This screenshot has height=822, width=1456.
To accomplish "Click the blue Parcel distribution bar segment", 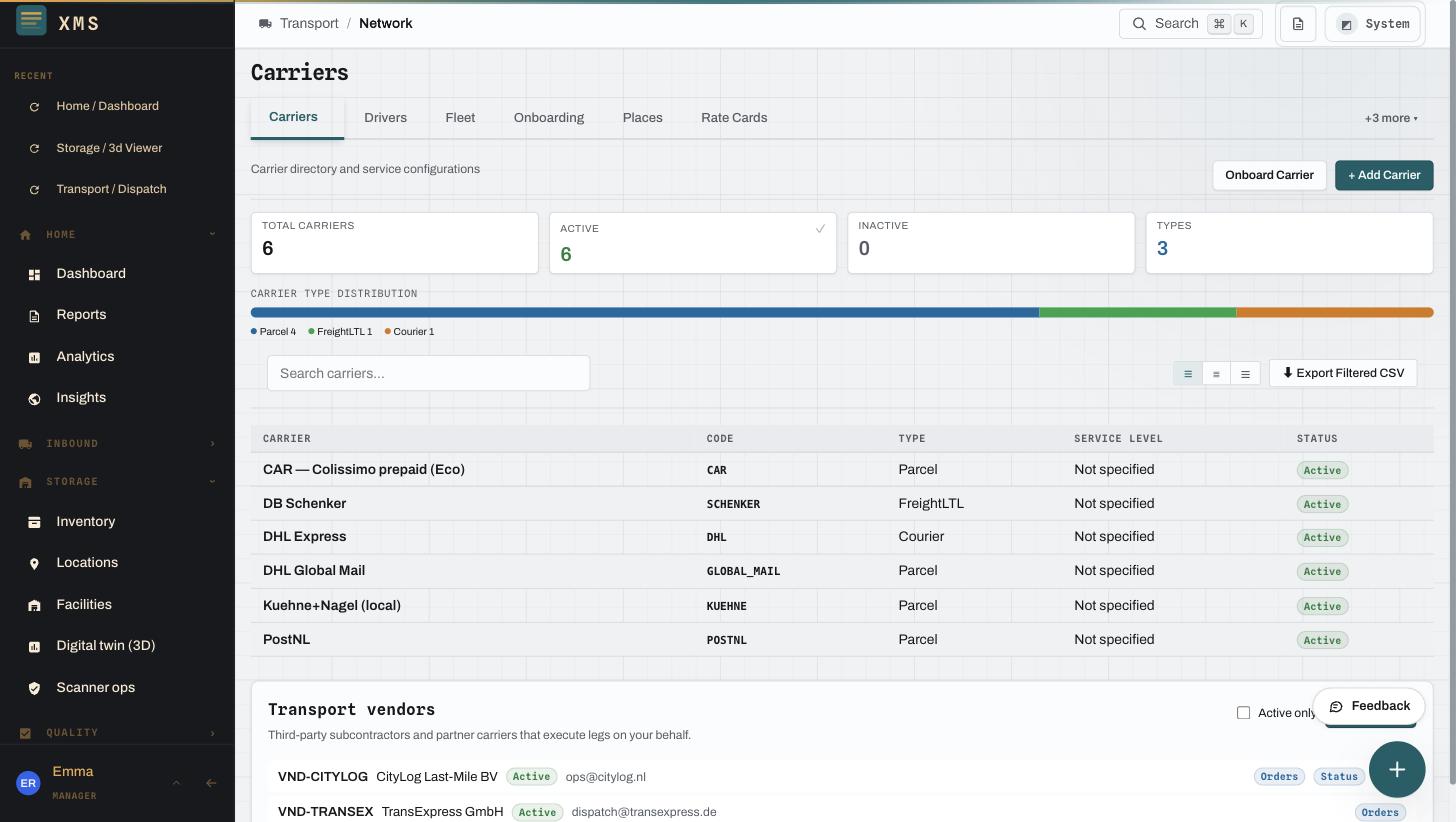I will click(645, 313).
